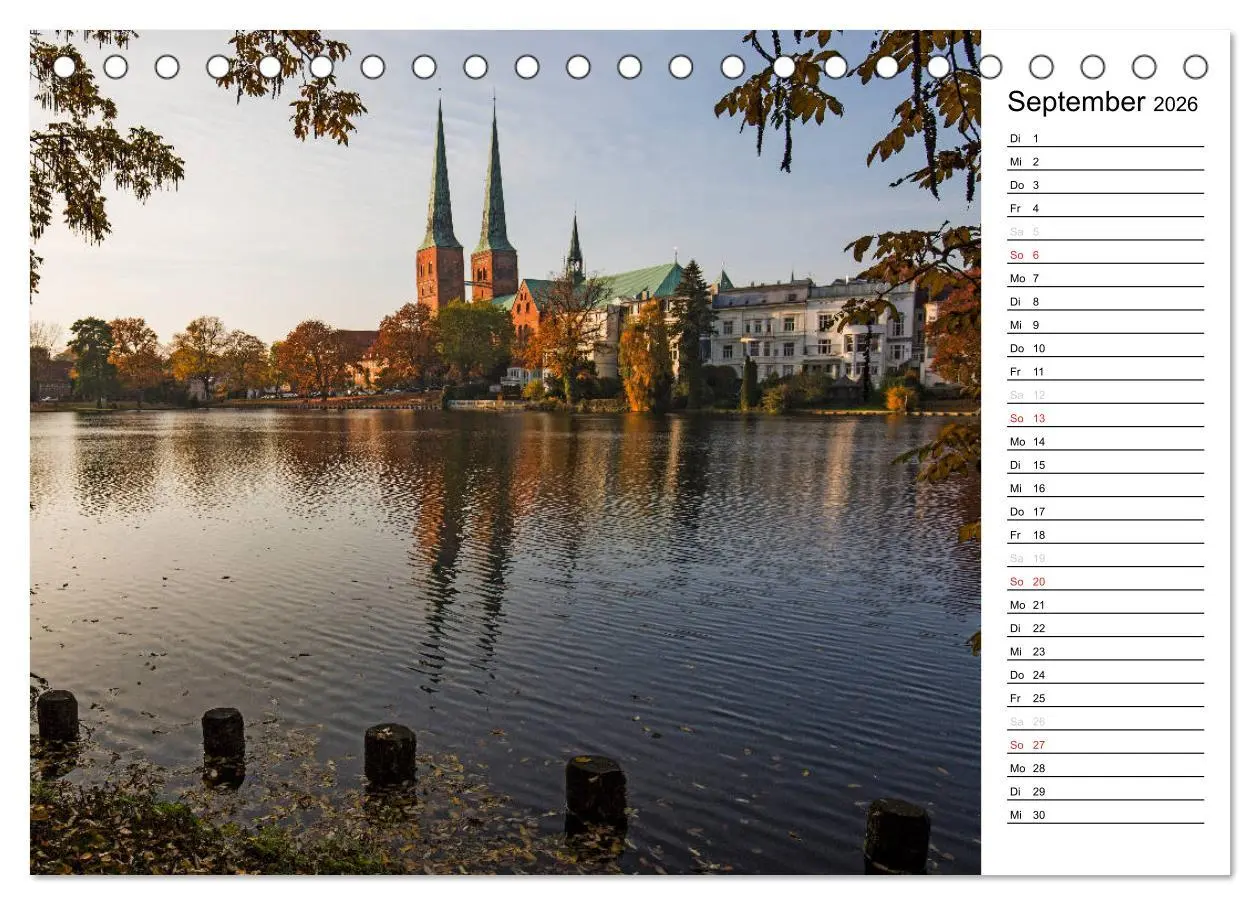Screen dimensions: 1260x905
Task: Select the Mo 21 date row
Action: point(1105,605)
